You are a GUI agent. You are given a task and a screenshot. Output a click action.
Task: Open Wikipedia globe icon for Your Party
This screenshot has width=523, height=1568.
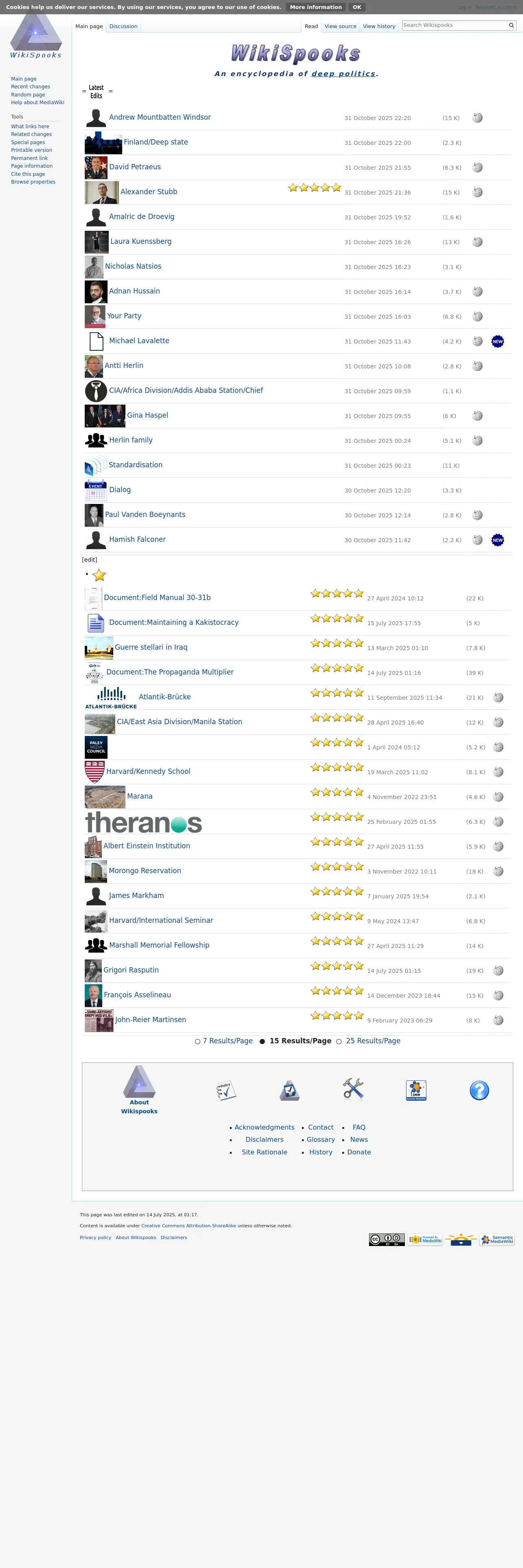(478, 317)
